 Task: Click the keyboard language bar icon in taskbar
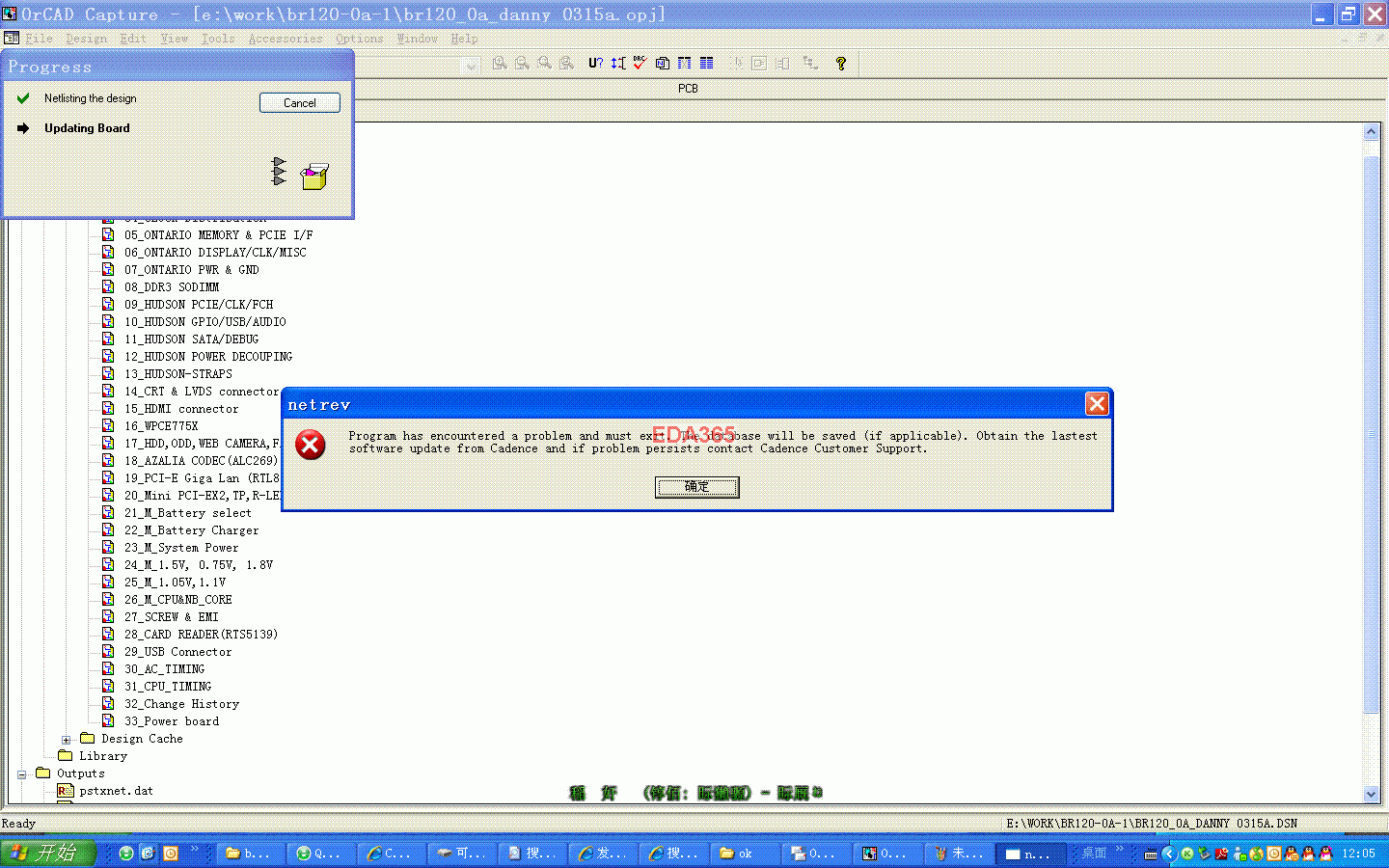[1151, 854]
